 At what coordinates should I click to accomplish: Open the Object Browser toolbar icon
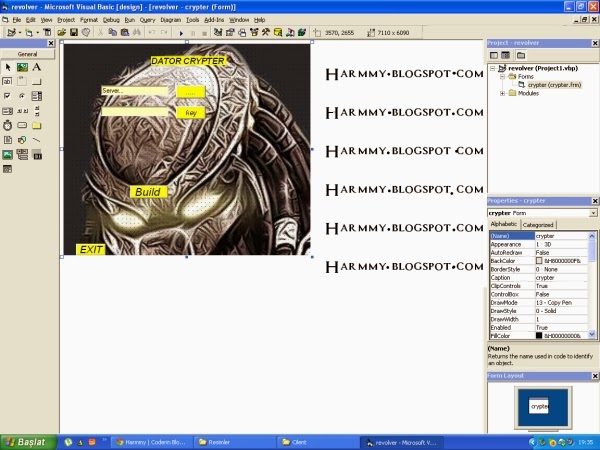[254, 33]
